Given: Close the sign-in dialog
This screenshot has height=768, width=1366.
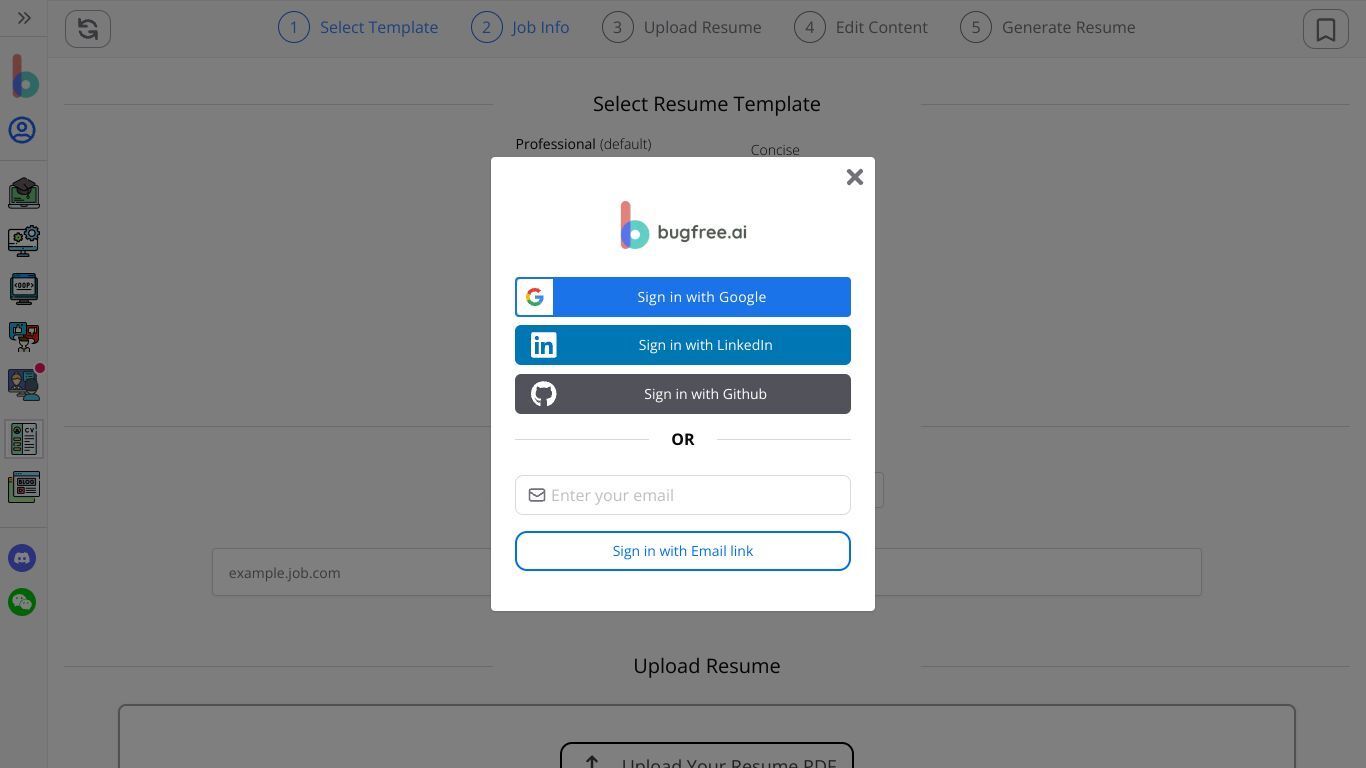Looking at the screenshot, I should pos(854,177).
